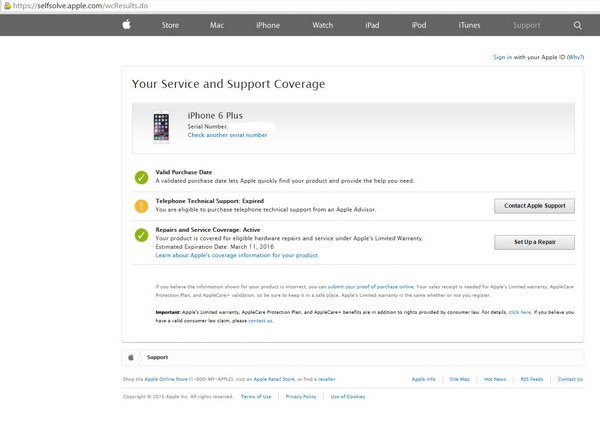The width and height of the screenshot is (600, 440).
Task: Click the small Apple icon in footer breadcrumb
Action: pyautogui.click(x=131, y=357)
